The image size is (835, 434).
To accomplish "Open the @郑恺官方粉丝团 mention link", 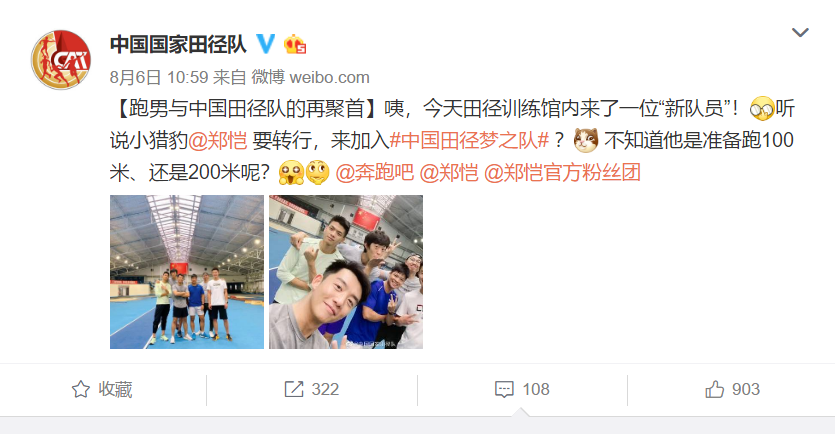I will [x=562, y=173].
